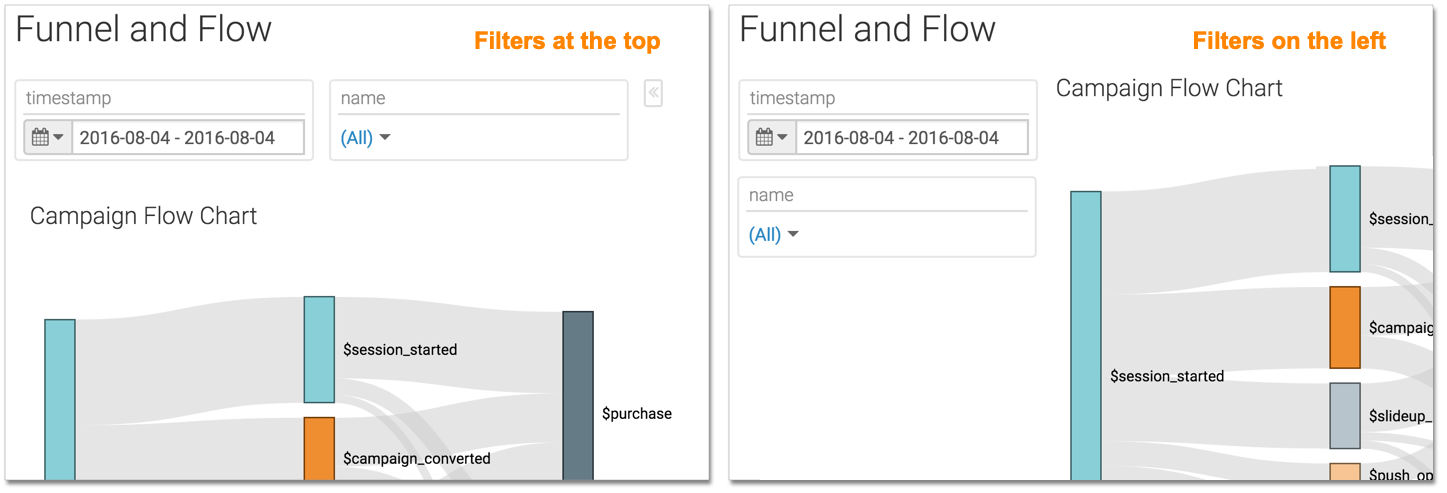The image size is (1447, 493).
Task: Click date range field under 'Filters on the left'
Action: coord(911,138)
